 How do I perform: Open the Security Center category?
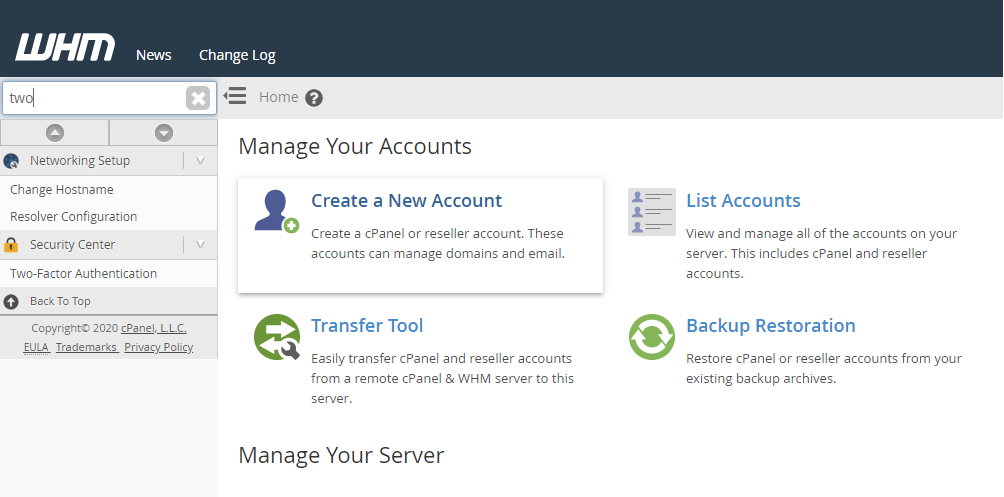coord(72,245)
